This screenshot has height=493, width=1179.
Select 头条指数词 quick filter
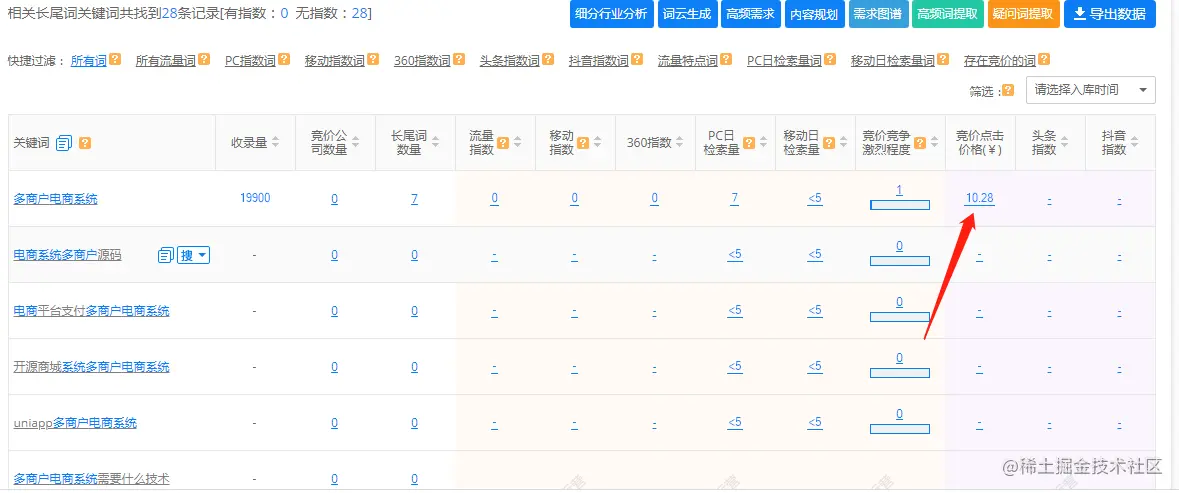point(510,61)
